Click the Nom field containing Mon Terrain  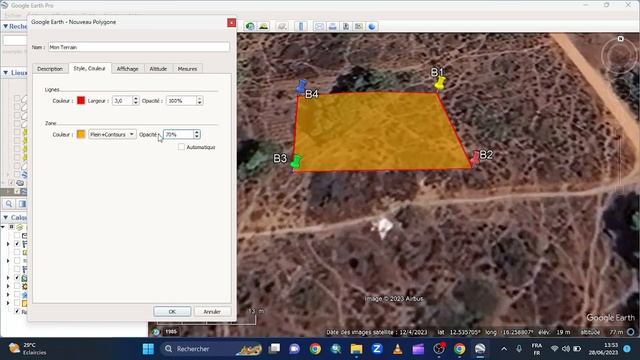pos(139,47)
